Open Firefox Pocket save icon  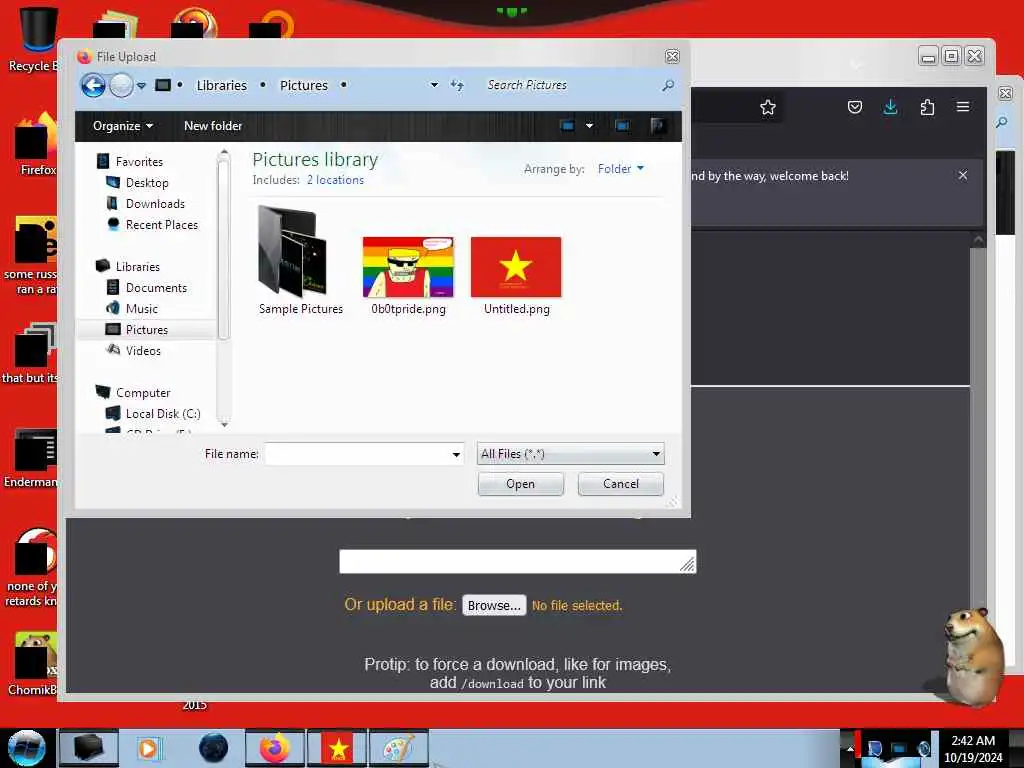pos(854,107)
